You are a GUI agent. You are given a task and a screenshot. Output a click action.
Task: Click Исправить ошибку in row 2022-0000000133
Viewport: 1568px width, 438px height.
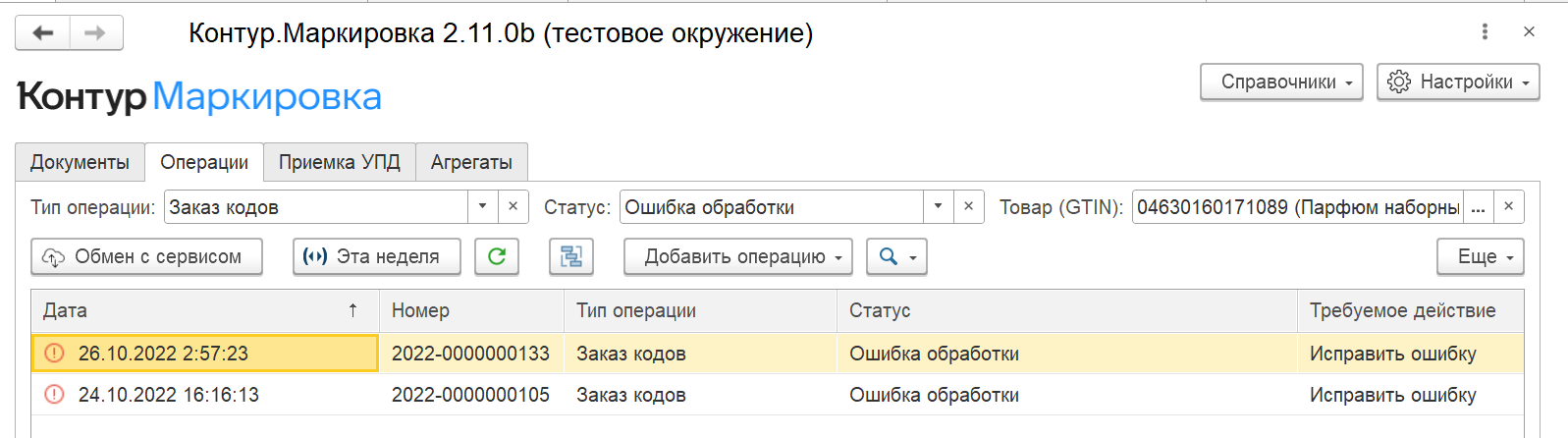(1392, 354)
